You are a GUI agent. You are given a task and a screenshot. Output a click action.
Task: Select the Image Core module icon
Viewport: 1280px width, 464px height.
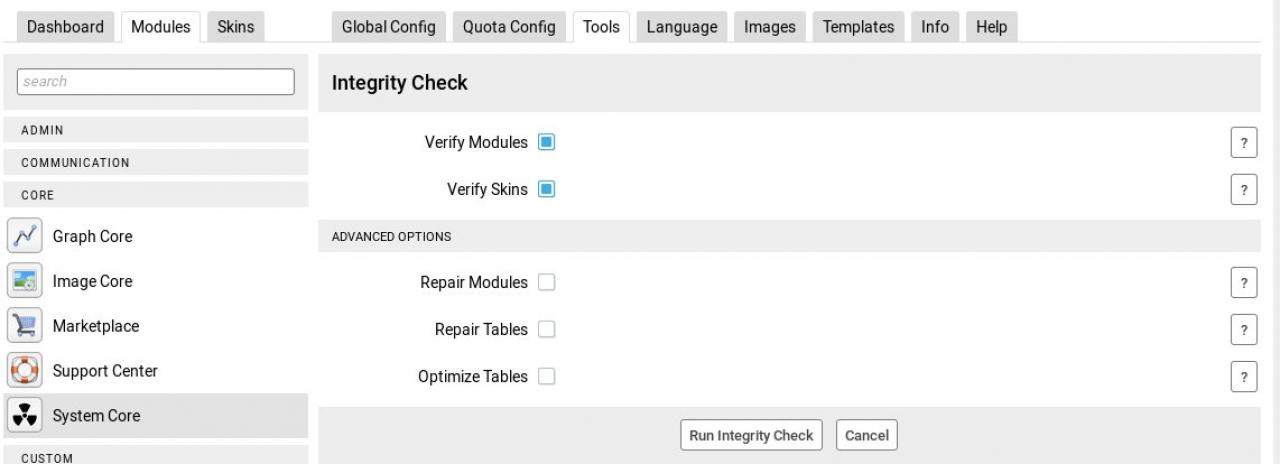point(23,281)
